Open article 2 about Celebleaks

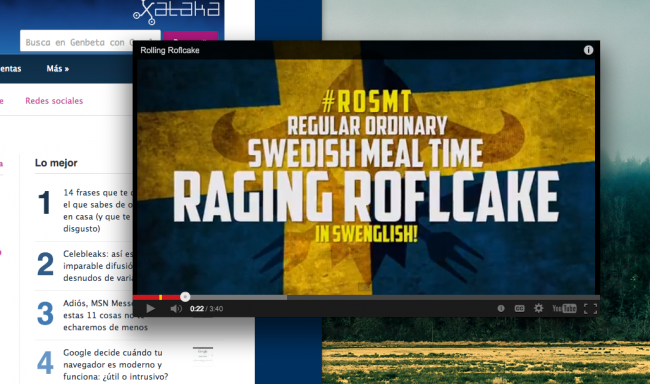[x=98, y=266]
